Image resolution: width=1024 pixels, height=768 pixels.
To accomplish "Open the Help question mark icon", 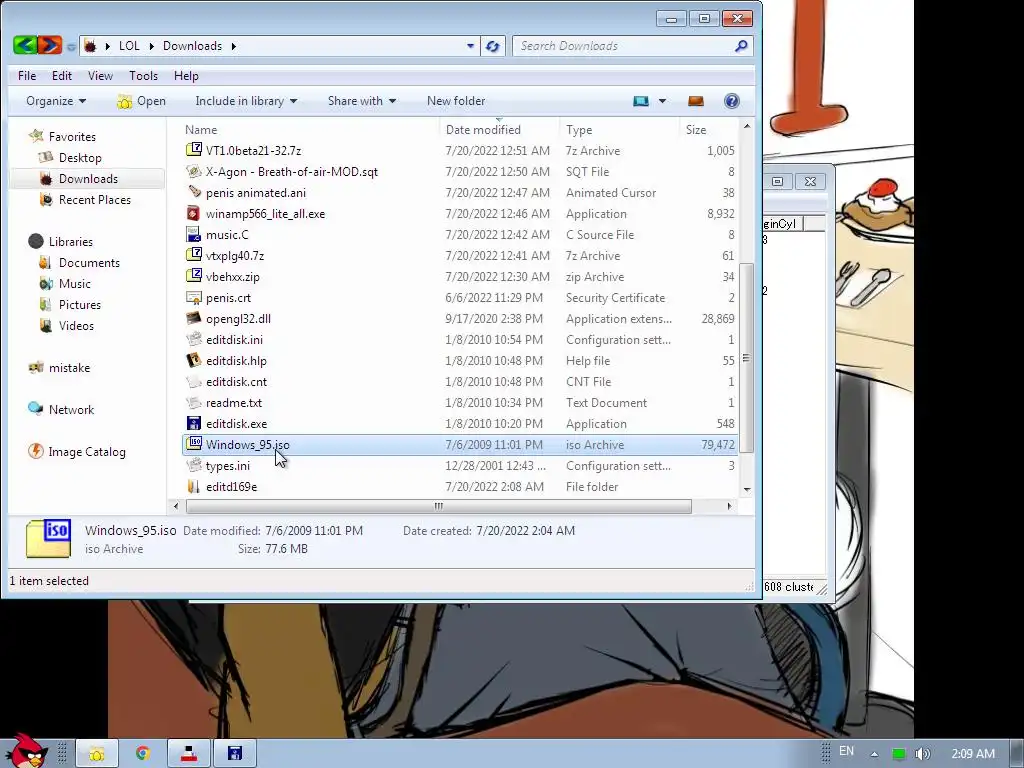I will [x=731, y=101].
